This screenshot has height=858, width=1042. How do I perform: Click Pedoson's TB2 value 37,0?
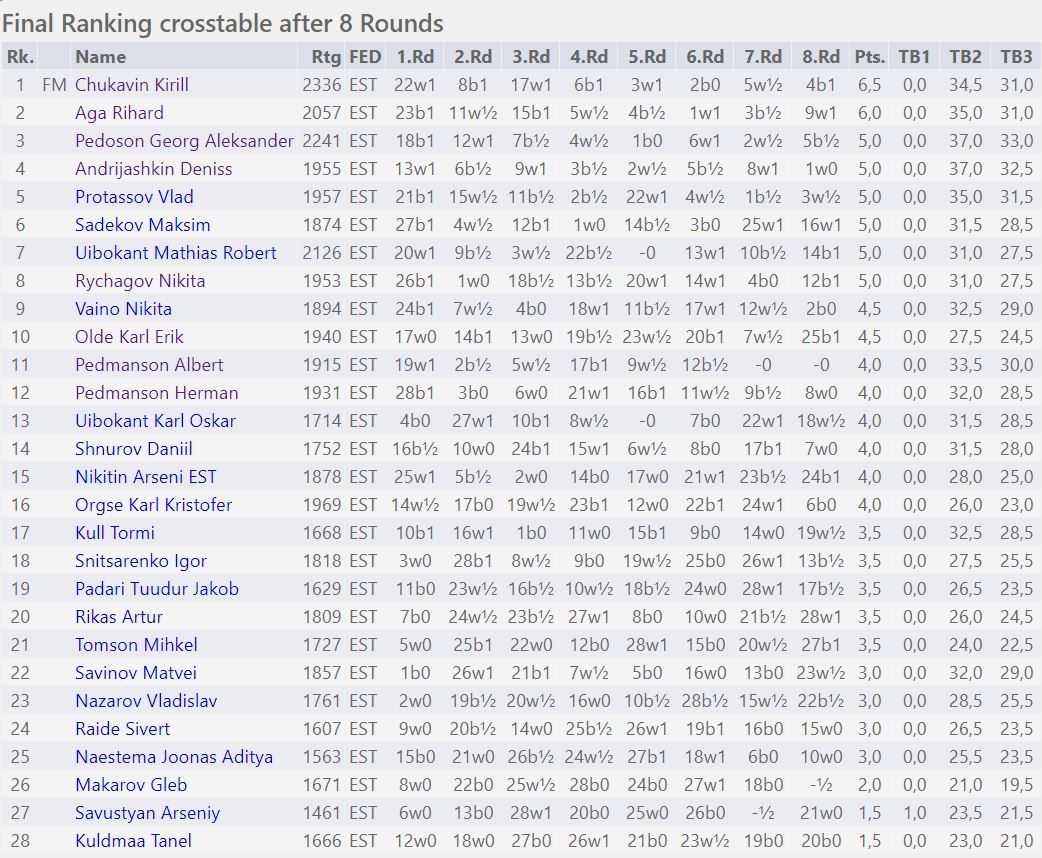965,141
